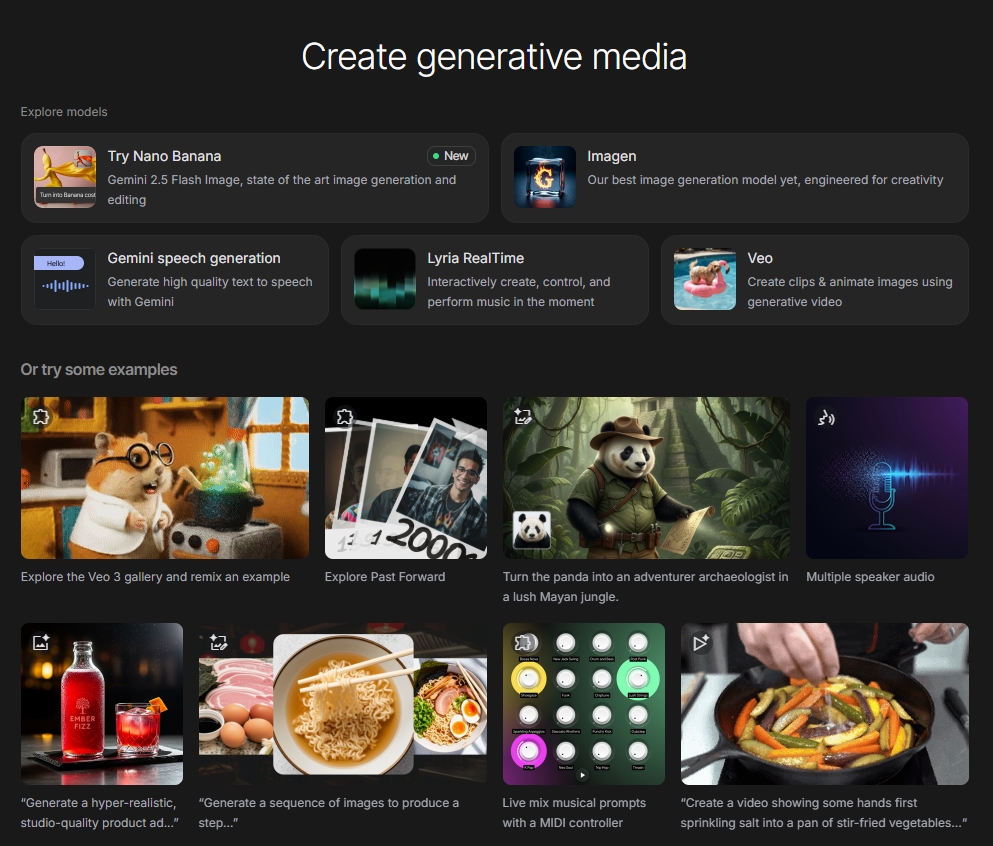Screen dimensions: 993x846
Task: Click the small panda inset photo
Action: 531,529
